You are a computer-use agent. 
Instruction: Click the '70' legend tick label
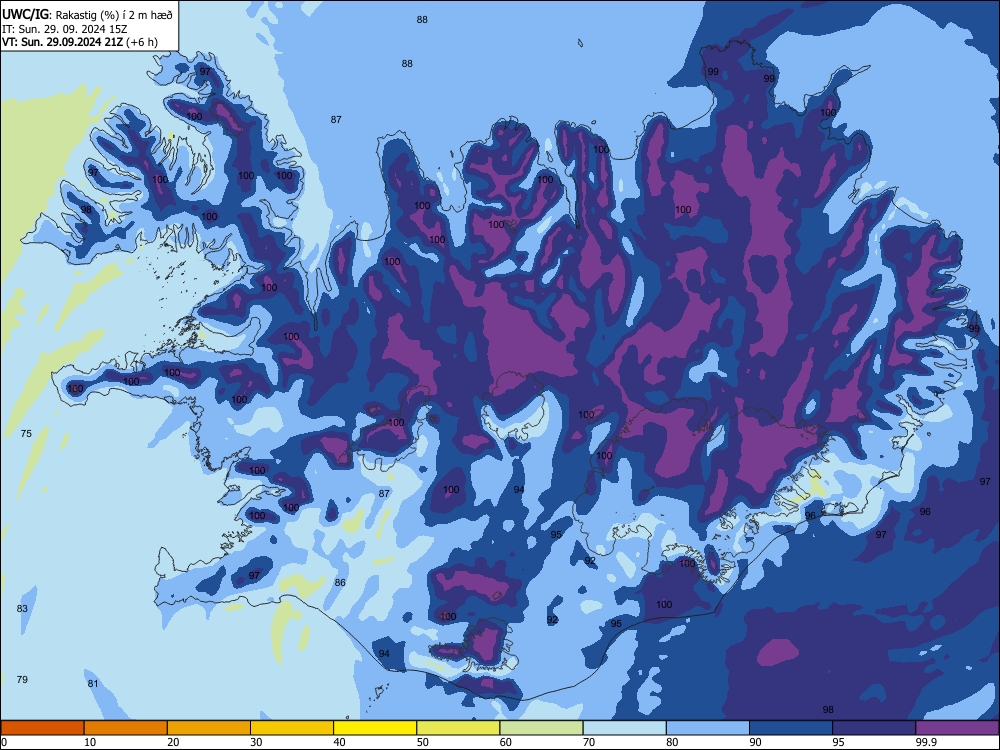(589, 742)
